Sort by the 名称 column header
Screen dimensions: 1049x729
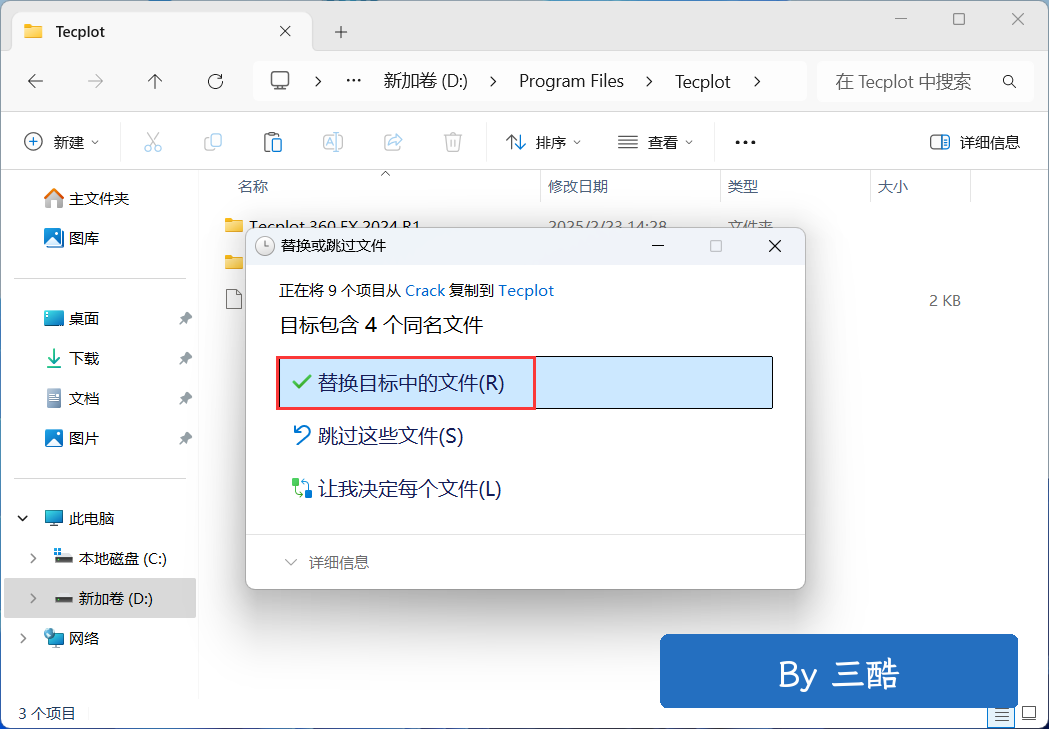253,187
